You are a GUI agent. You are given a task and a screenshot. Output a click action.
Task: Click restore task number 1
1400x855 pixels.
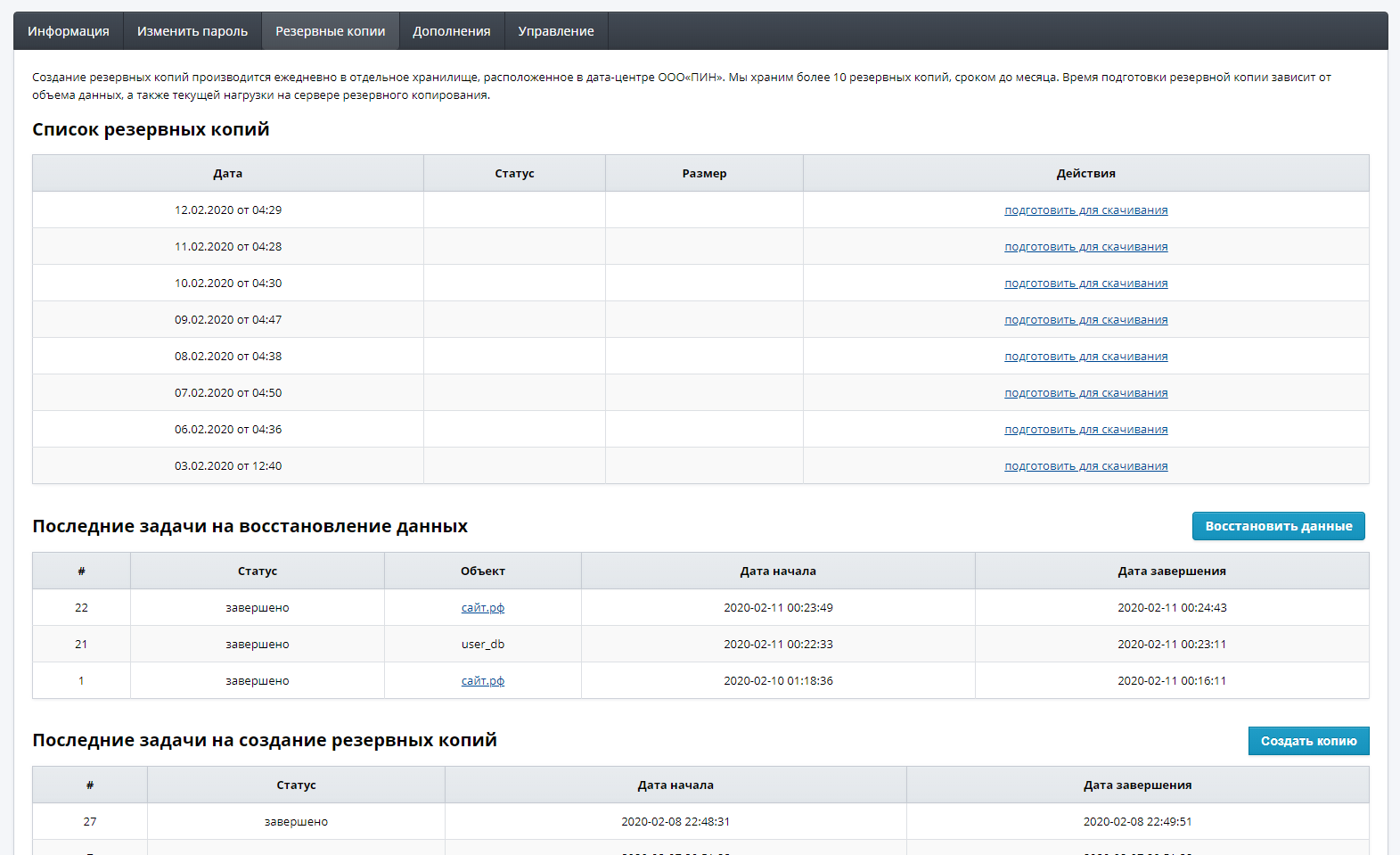click(81, 681)
